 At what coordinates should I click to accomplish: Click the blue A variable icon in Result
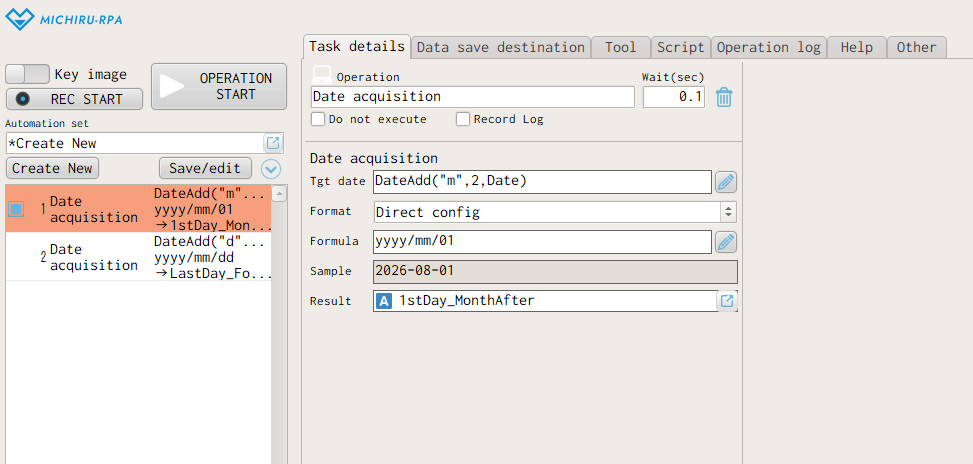[x=384, y=301]
